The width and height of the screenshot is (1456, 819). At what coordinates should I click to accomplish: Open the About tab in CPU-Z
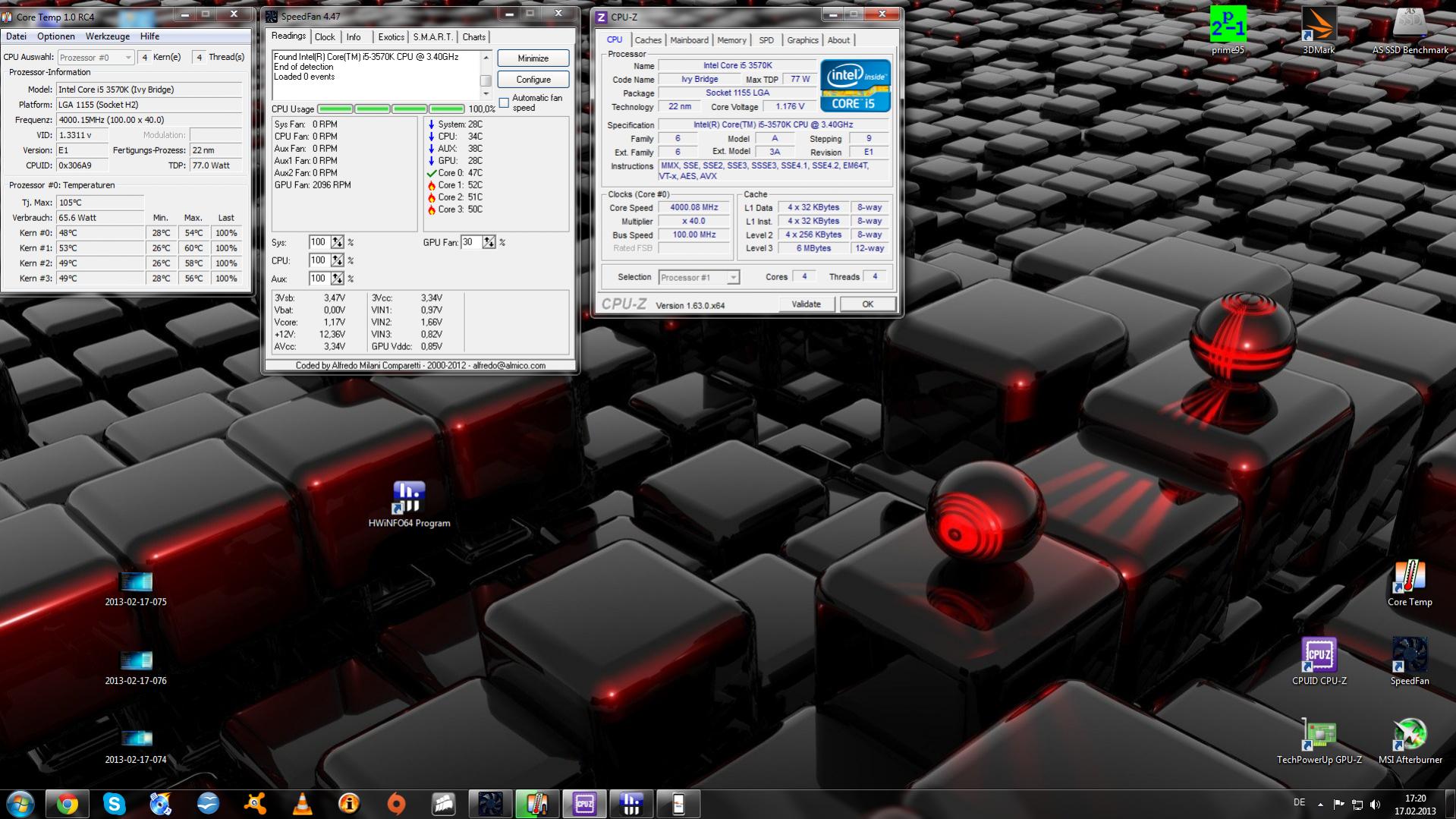(x=838, y=40)
